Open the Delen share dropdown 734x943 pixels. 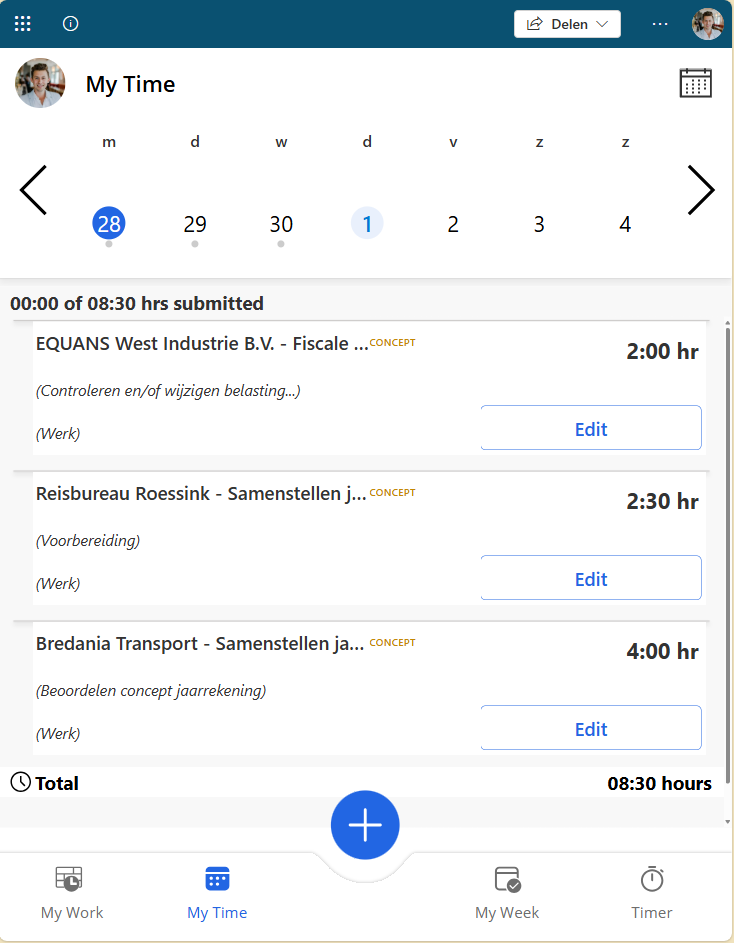coord(567,24)
